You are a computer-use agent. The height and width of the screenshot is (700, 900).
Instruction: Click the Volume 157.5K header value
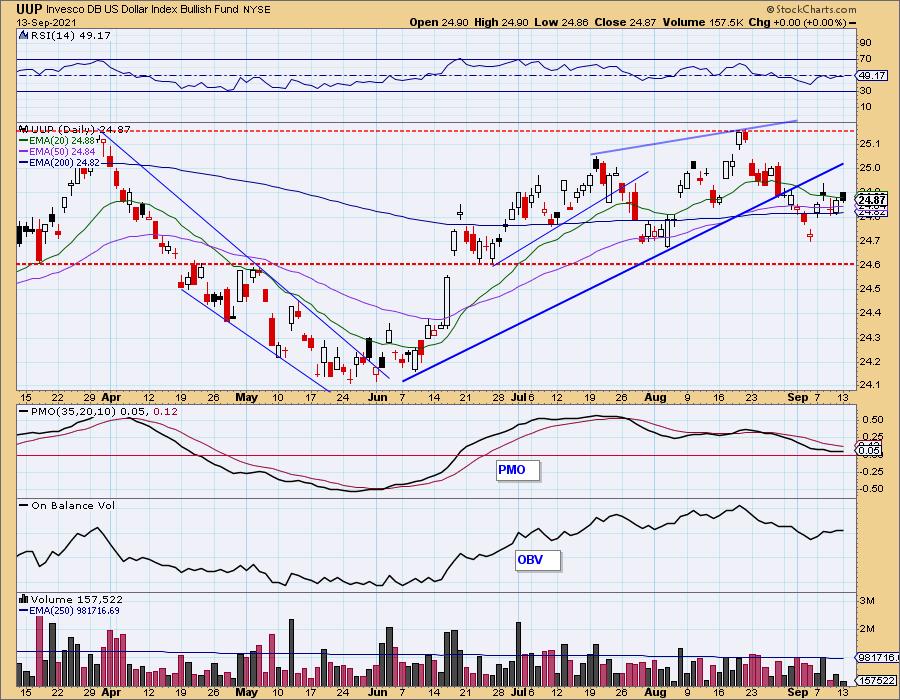pyautogui.click(x=703, y=22)
